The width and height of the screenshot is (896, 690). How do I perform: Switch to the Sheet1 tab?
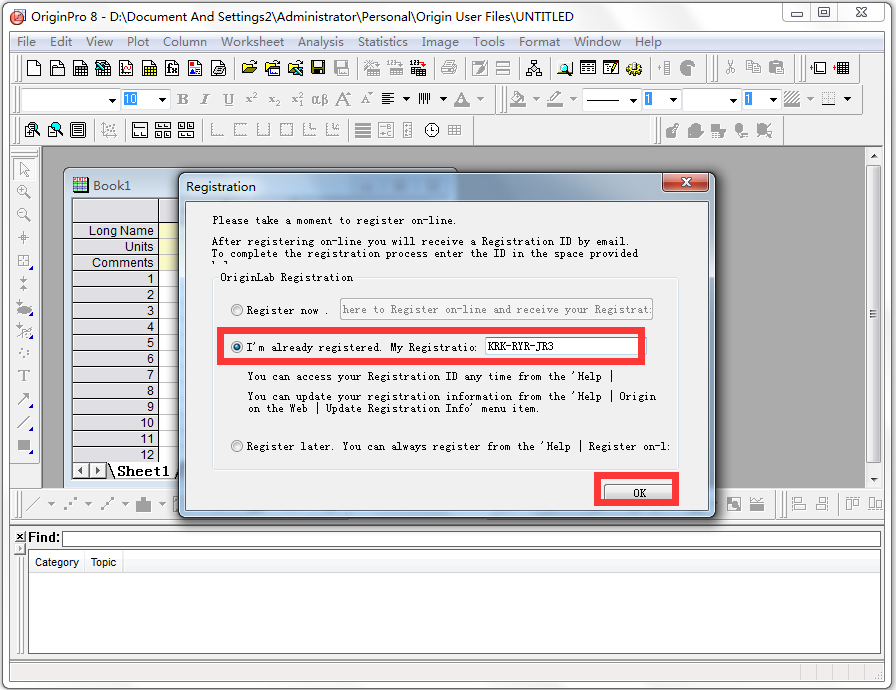coord(141,470)
